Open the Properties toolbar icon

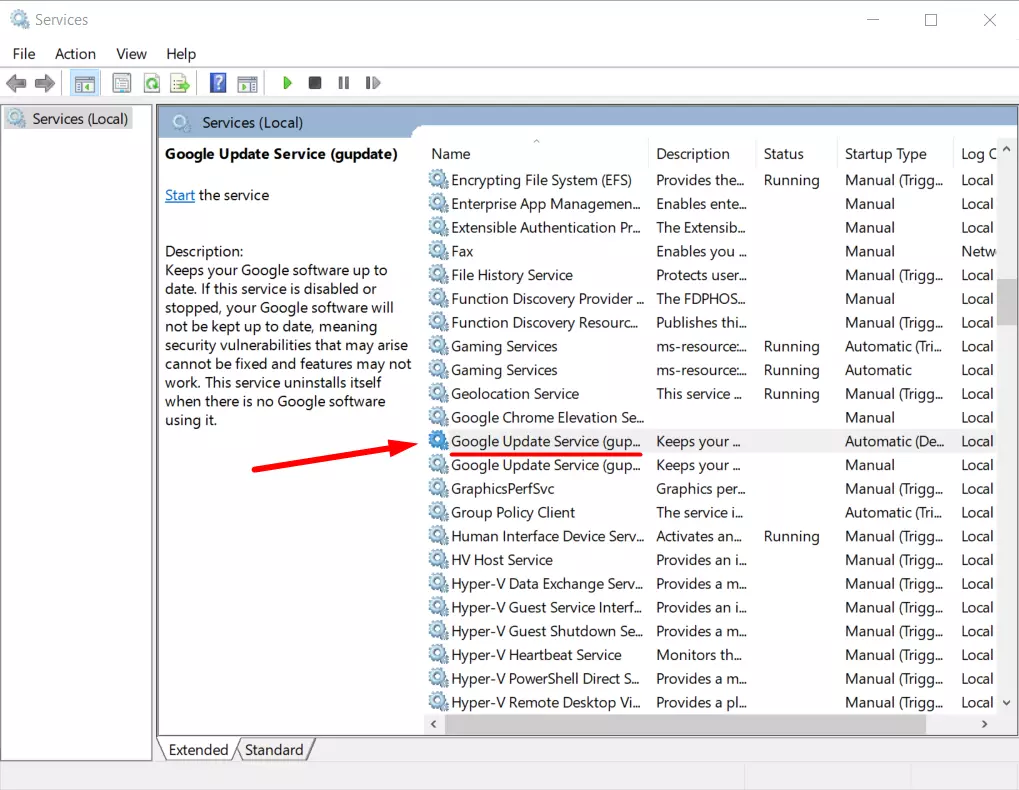click(122, 83)
